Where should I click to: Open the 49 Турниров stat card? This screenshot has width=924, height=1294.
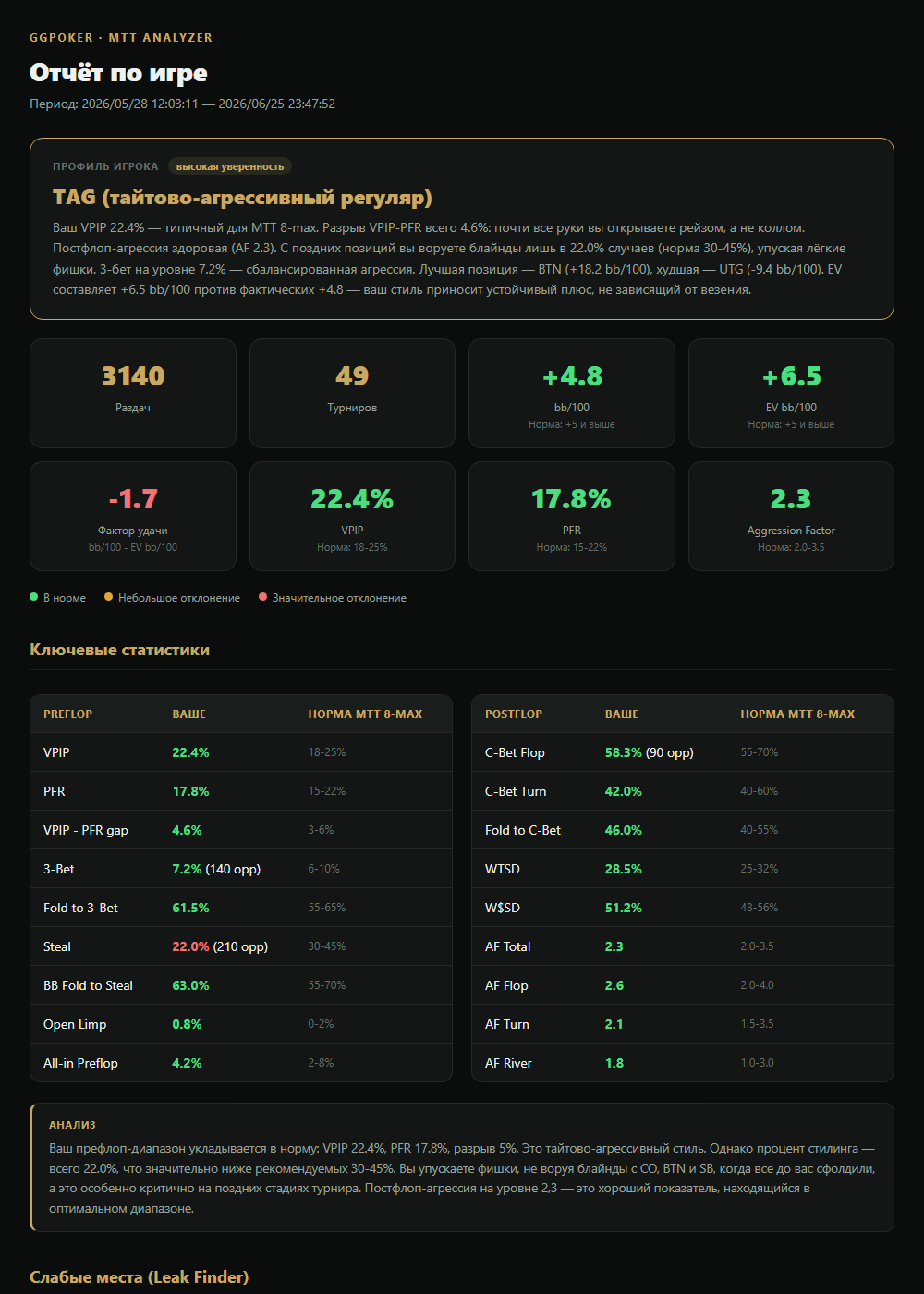352,393
